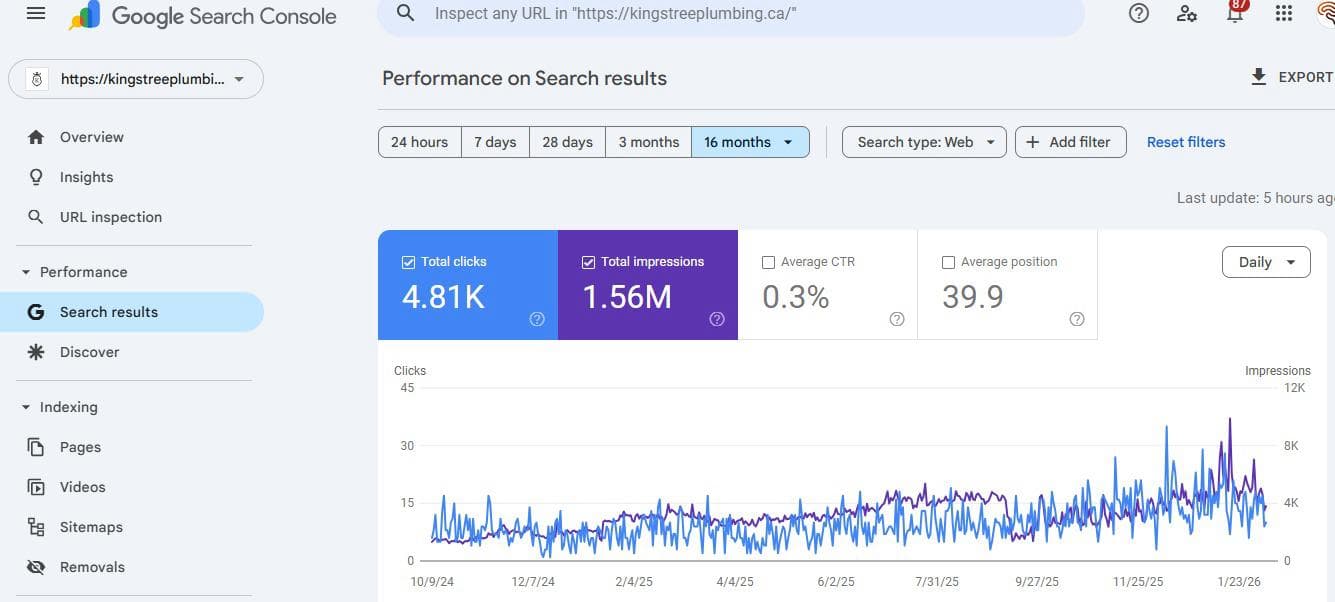Open the notifications bell showing 87
This screenshot has height=602, width=1335.
[1234, 14]
